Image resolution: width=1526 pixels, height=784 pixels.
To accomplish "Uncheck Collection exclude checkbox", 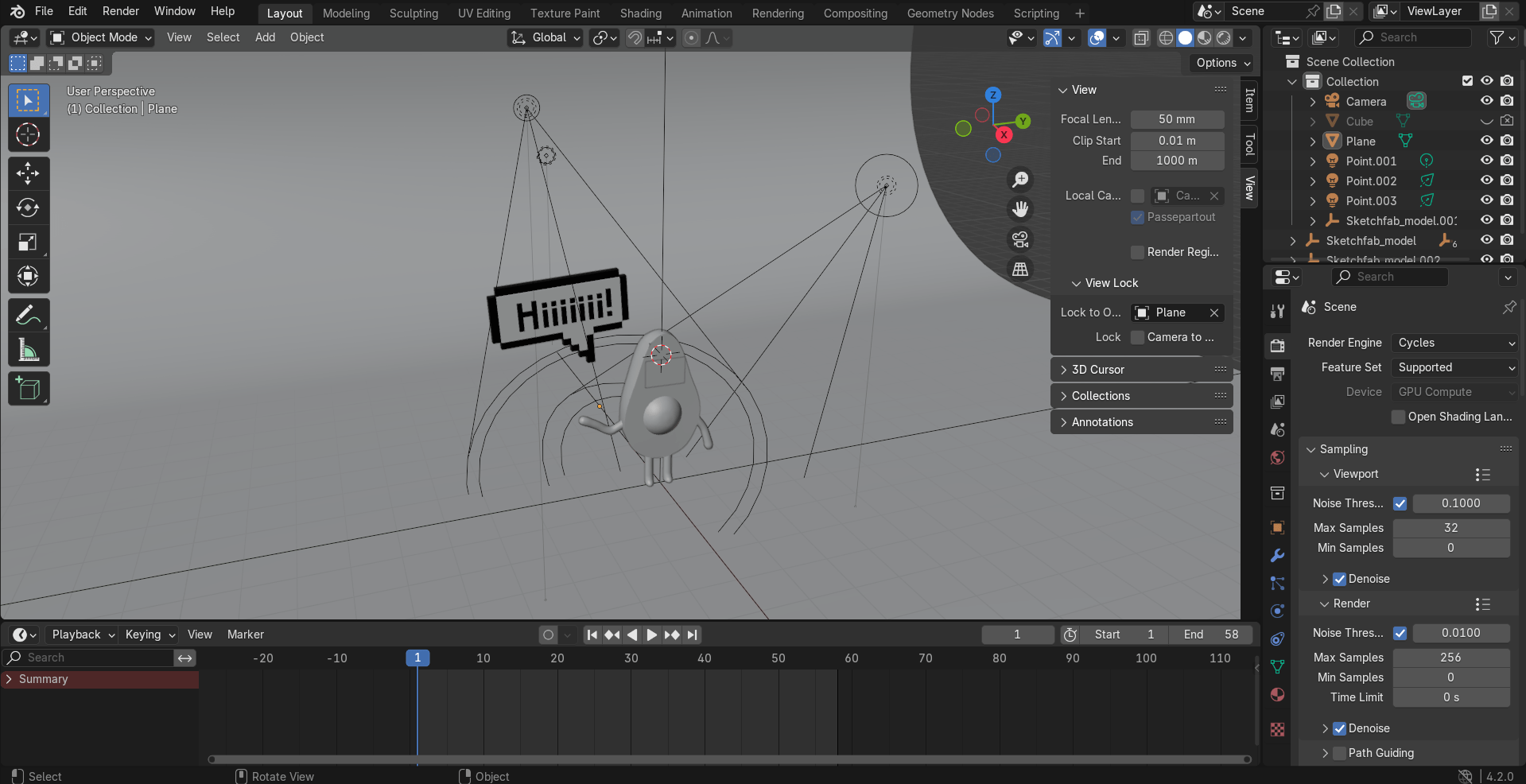I will point(1467,81).
